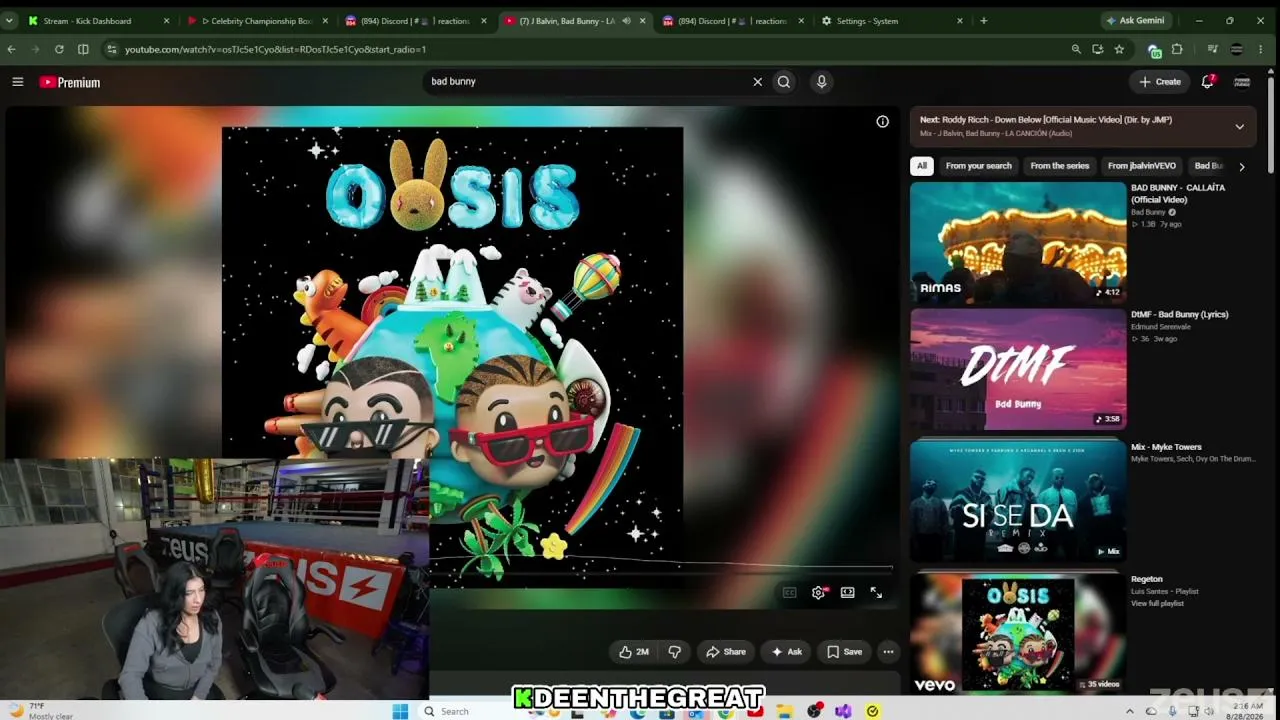This screenshot has width=1280, height=720.
Task: Open the 'SI SE DA Remix' thumbnail
Action: point(1018,501)
